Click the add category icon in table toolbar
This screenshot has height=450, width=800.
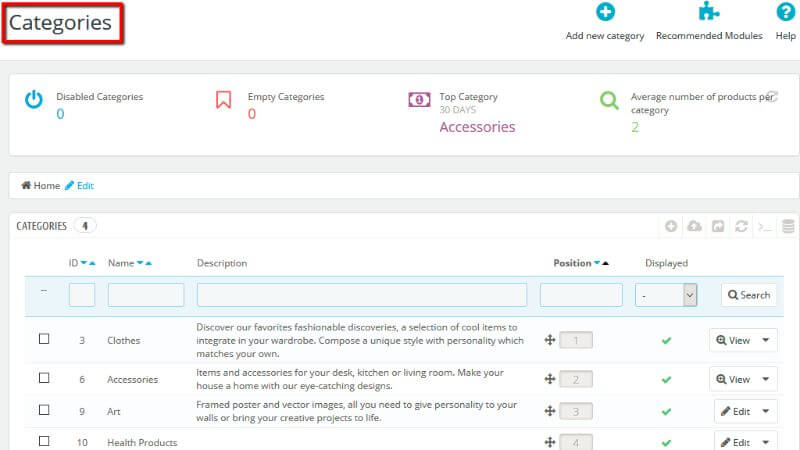tap(671, 226)
